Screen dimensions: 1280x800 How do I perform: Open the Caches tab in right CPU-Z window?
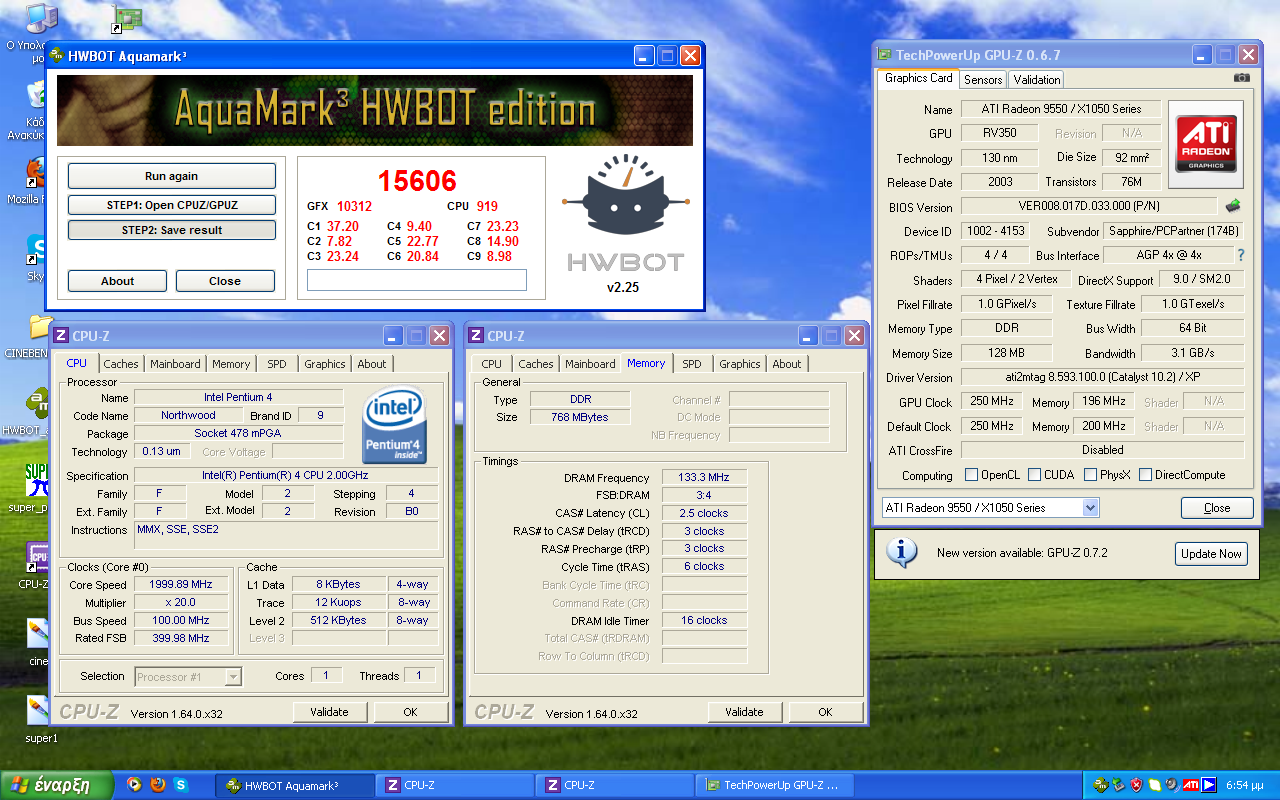coord(536,364)
